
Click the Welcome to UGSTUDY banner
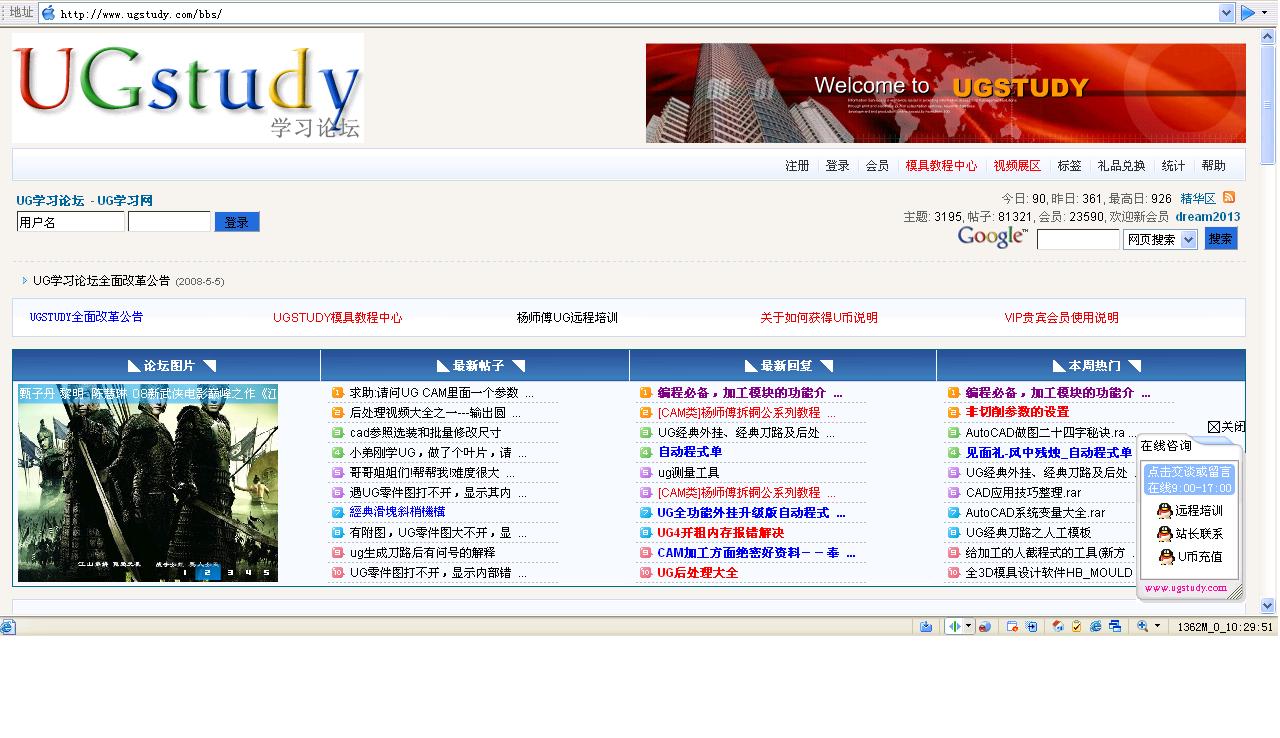point(946,93)
